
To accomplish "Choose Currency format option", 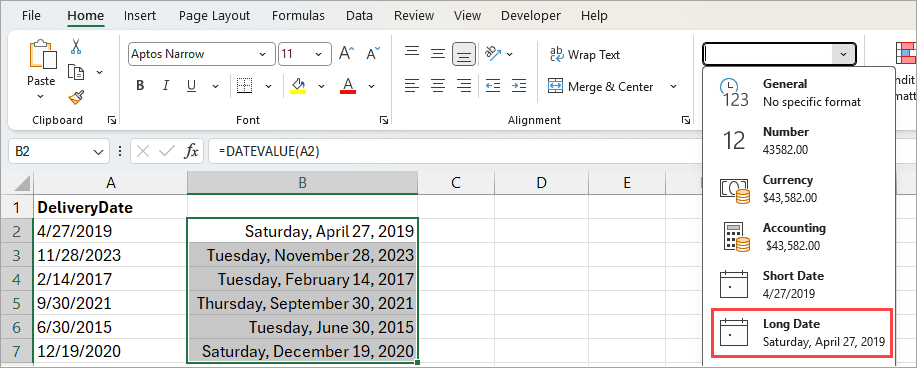I will 799,188.
